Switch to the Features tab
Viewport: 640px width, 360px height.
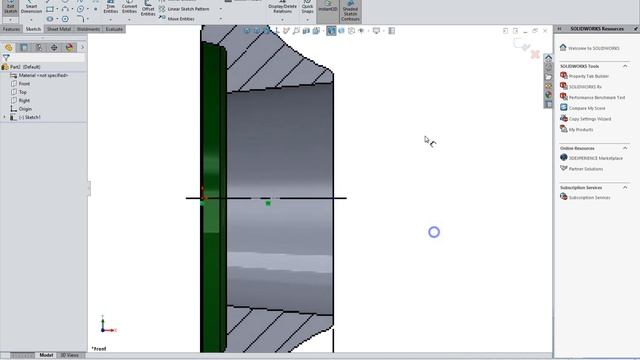coord(11,29)
